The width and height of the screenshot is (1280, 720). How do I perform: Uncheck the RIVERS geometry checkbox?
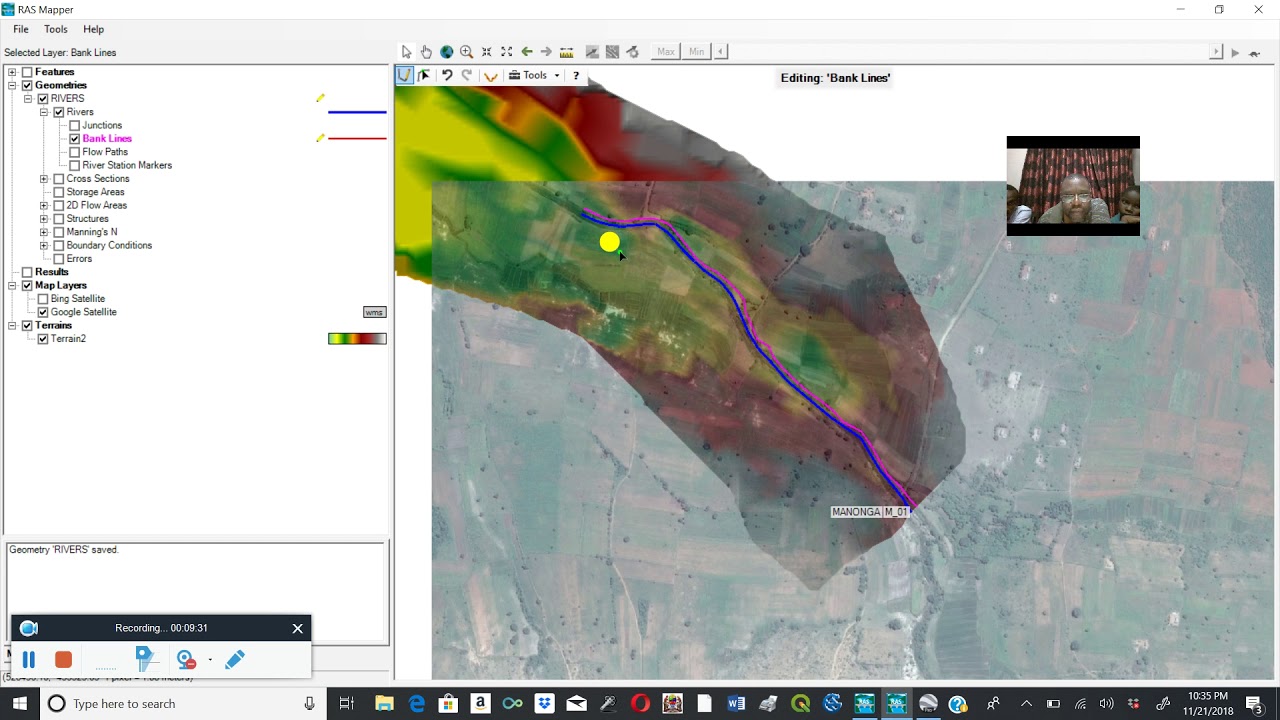[43, 99]
